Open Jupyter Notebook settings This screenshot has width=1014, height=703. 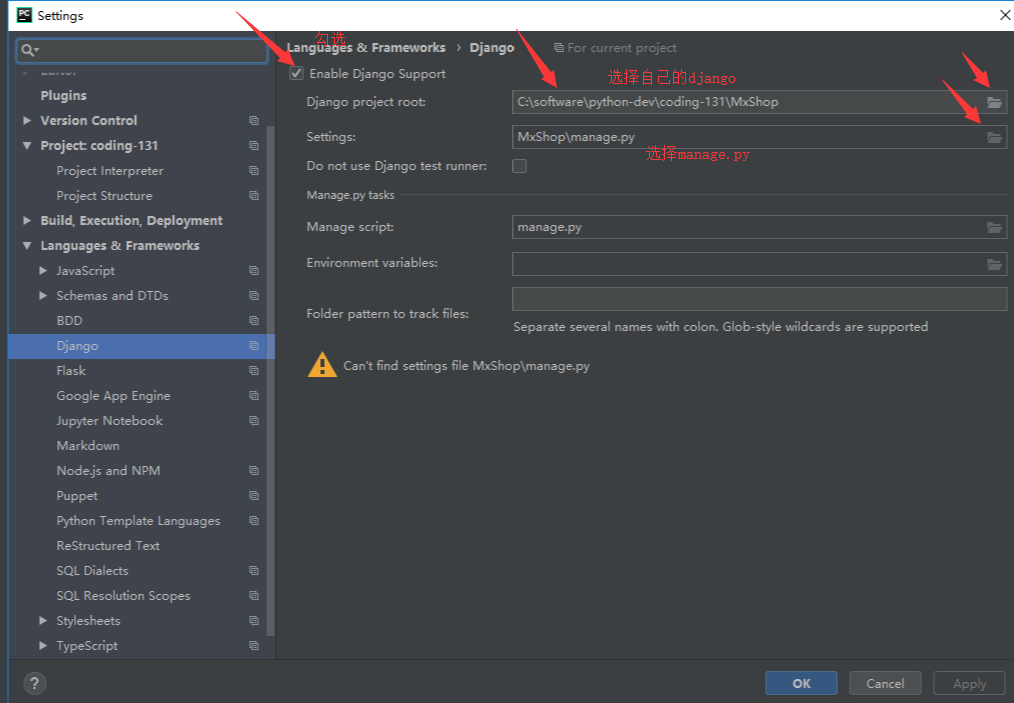(109, 420)
